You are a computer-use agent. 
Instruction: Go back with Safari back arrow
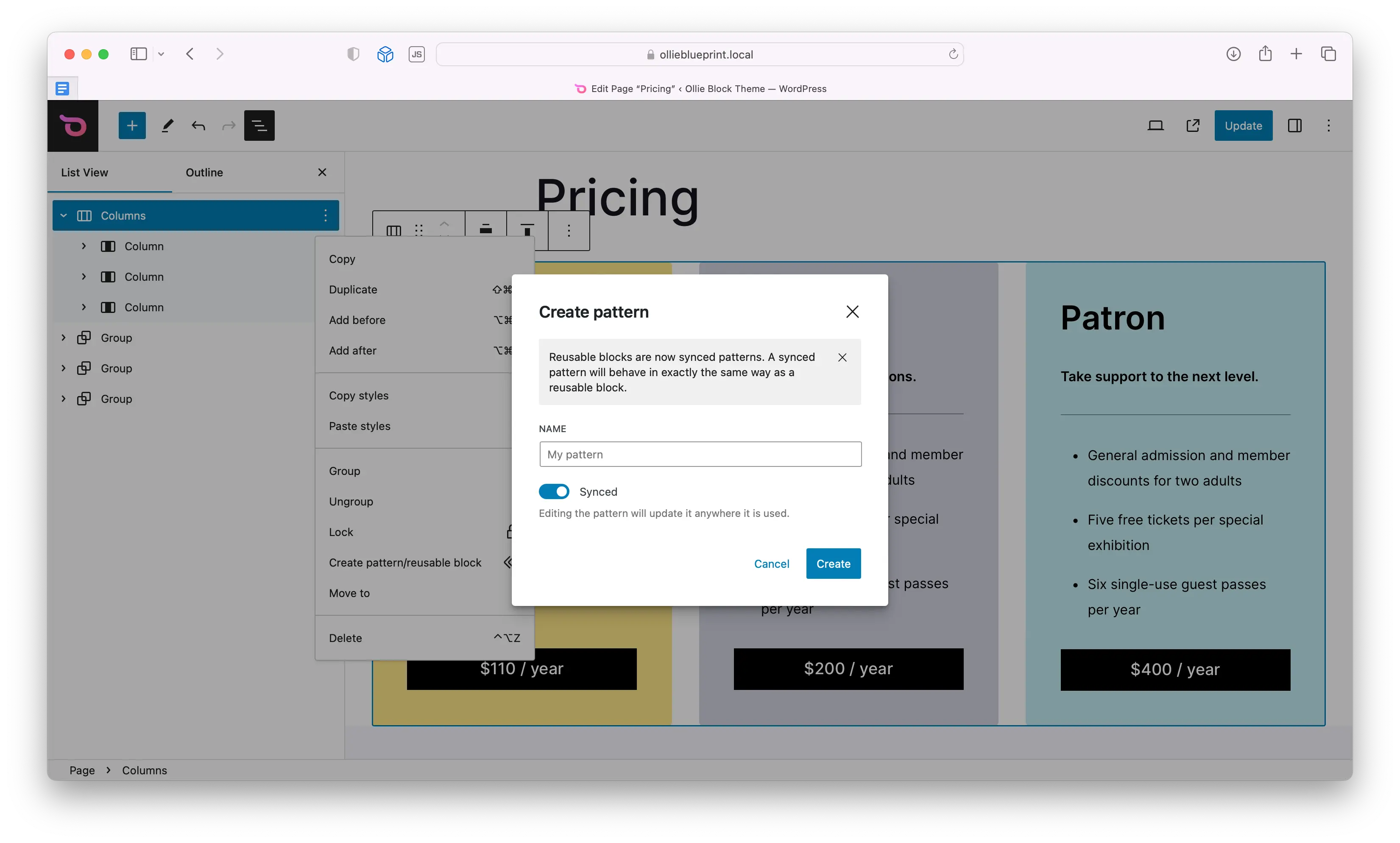(x=190, y=54)
